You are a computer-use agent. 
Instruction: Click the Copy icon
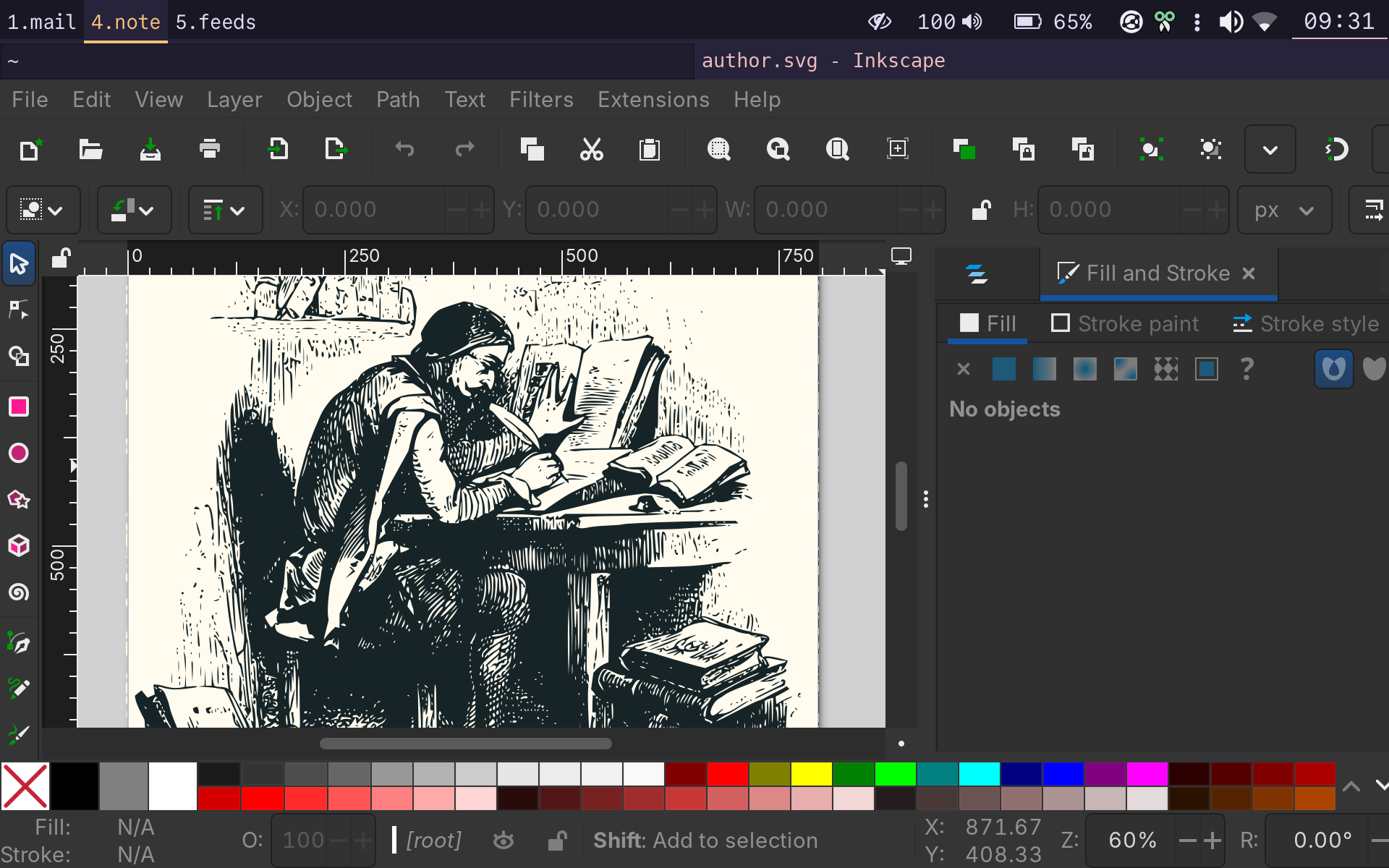coord(532,150)
